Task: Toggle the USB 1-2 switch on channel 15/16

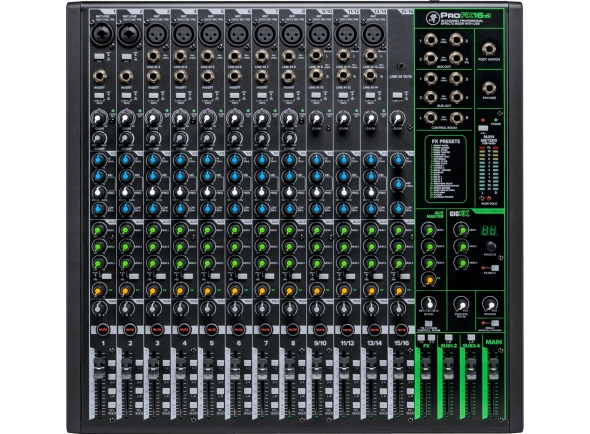Action: click(397, 96)
